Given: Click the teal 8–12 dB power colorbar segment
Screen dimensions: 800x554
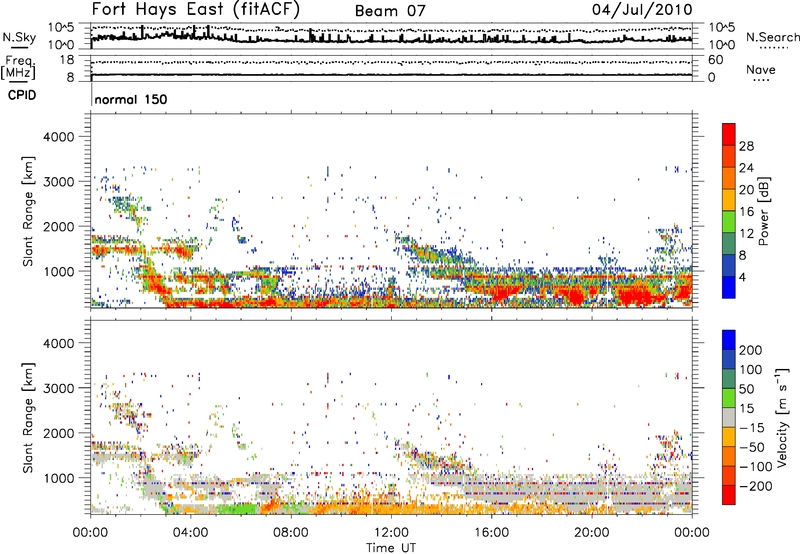Looking at the screenshot, I should point(729,243).
